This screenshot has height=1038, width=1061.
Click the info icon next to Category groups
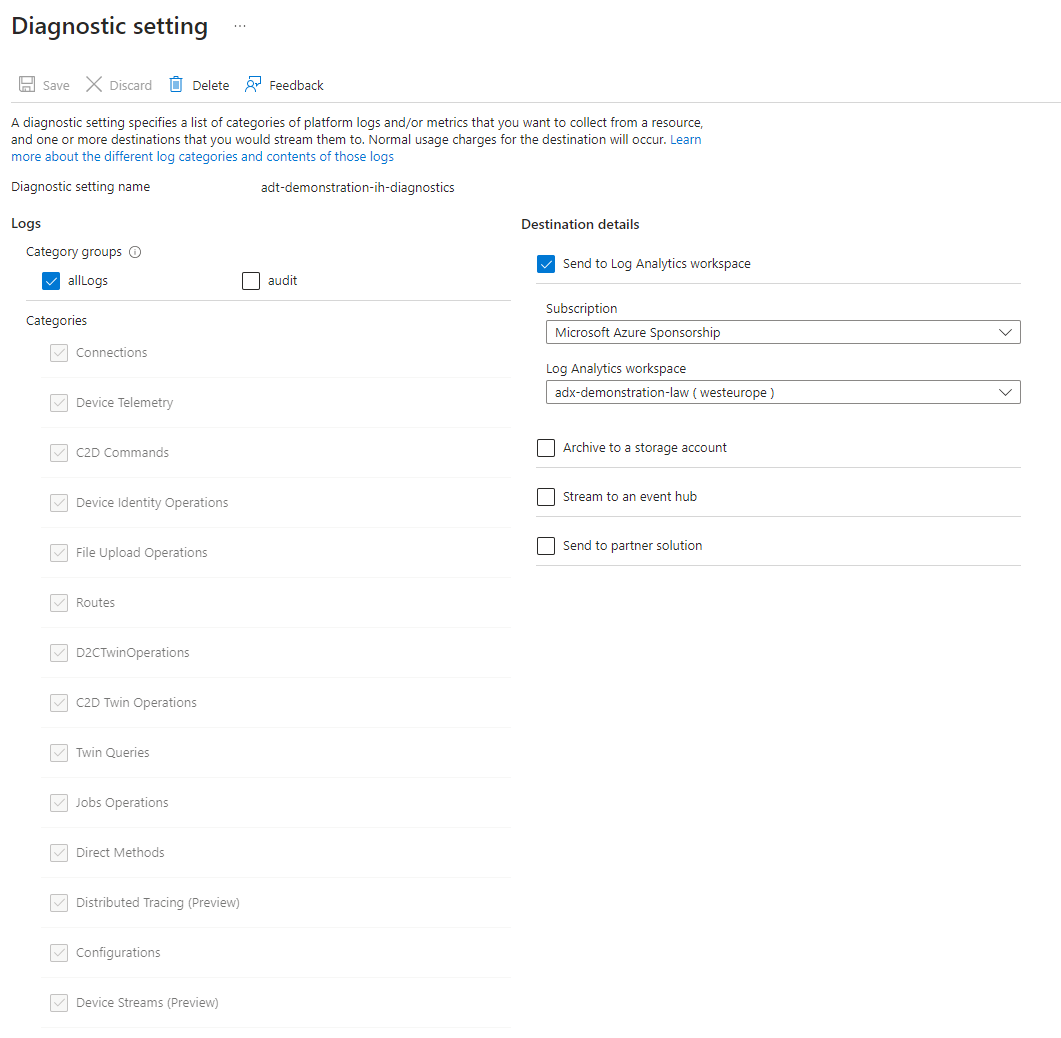[x=135, y=252]
